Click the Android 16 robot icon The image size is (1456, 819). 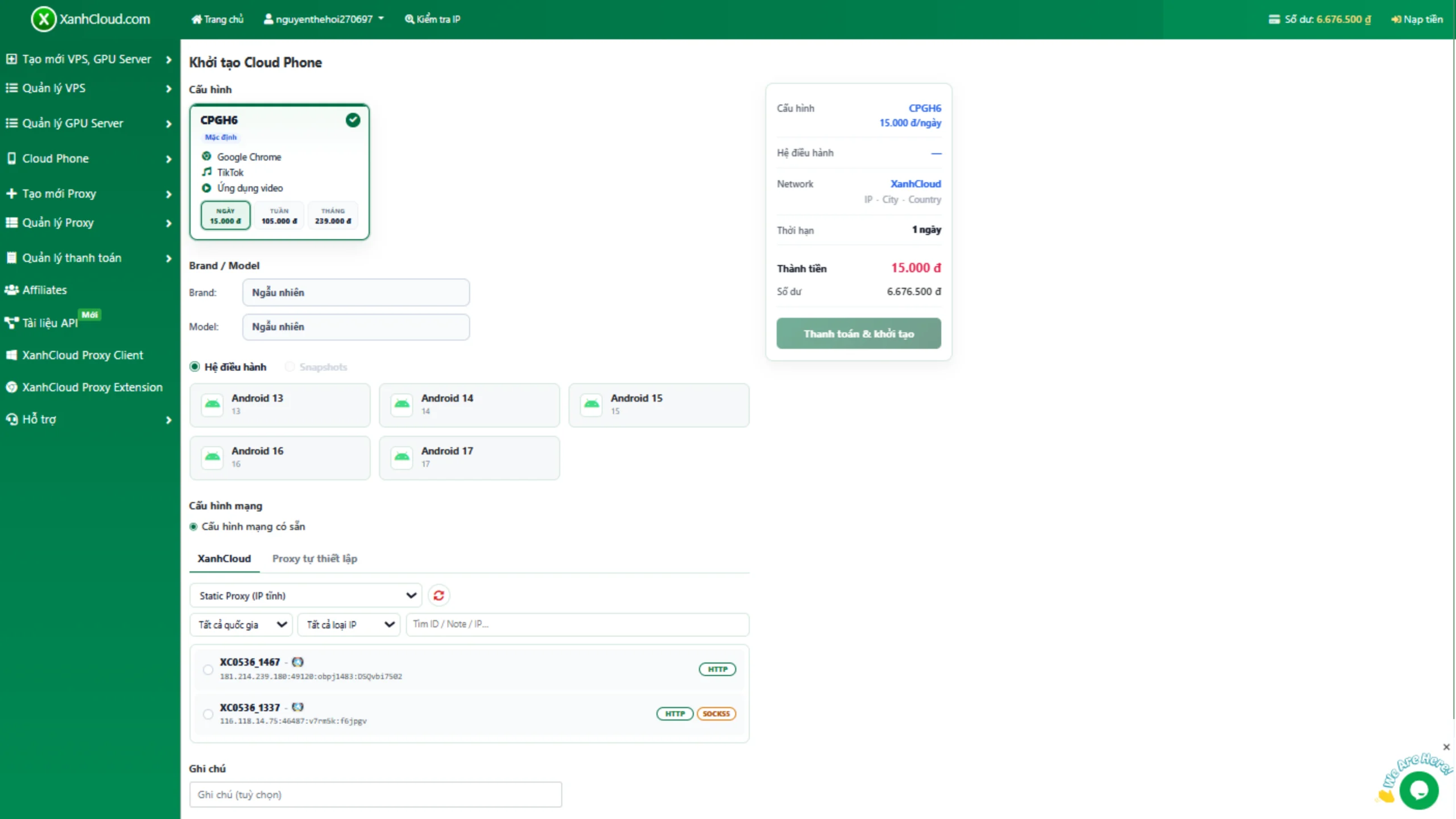(x=213, y=457)
